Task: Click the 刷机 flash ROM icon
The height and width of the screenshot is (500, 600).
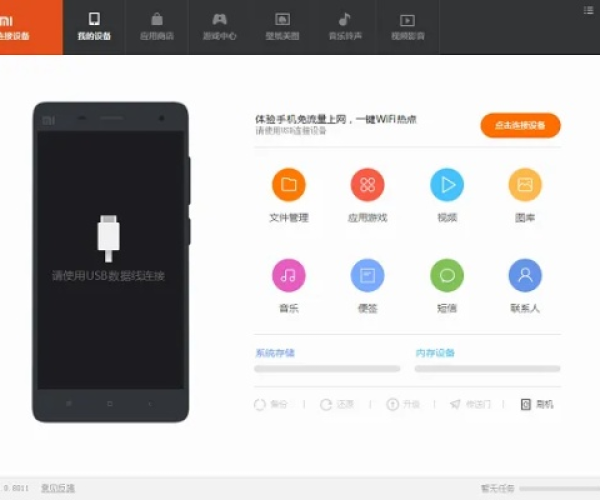Action: 526,404
